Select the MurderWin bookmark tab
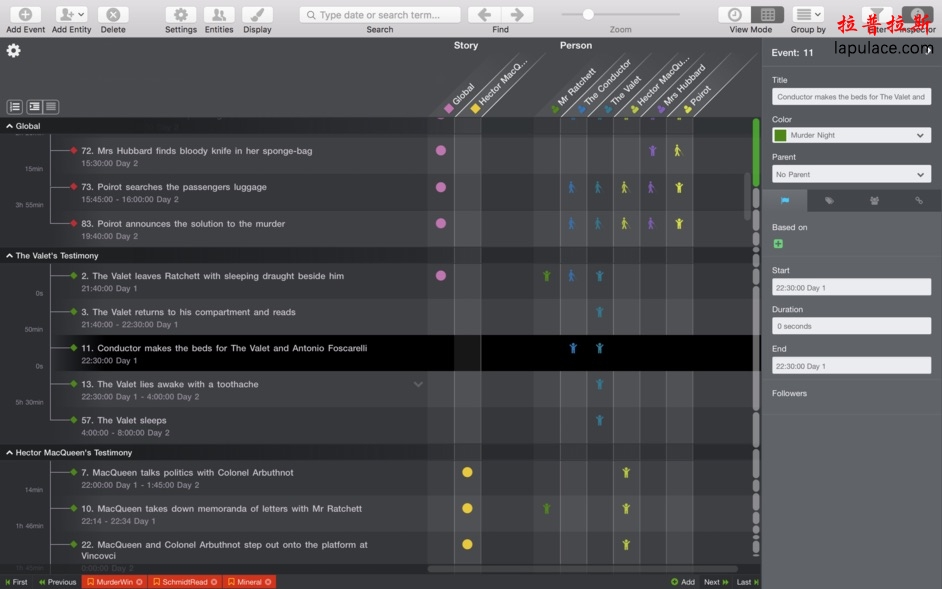Image resolution: width=942 pixels, height=589 pixels. [x=114, y=582]
